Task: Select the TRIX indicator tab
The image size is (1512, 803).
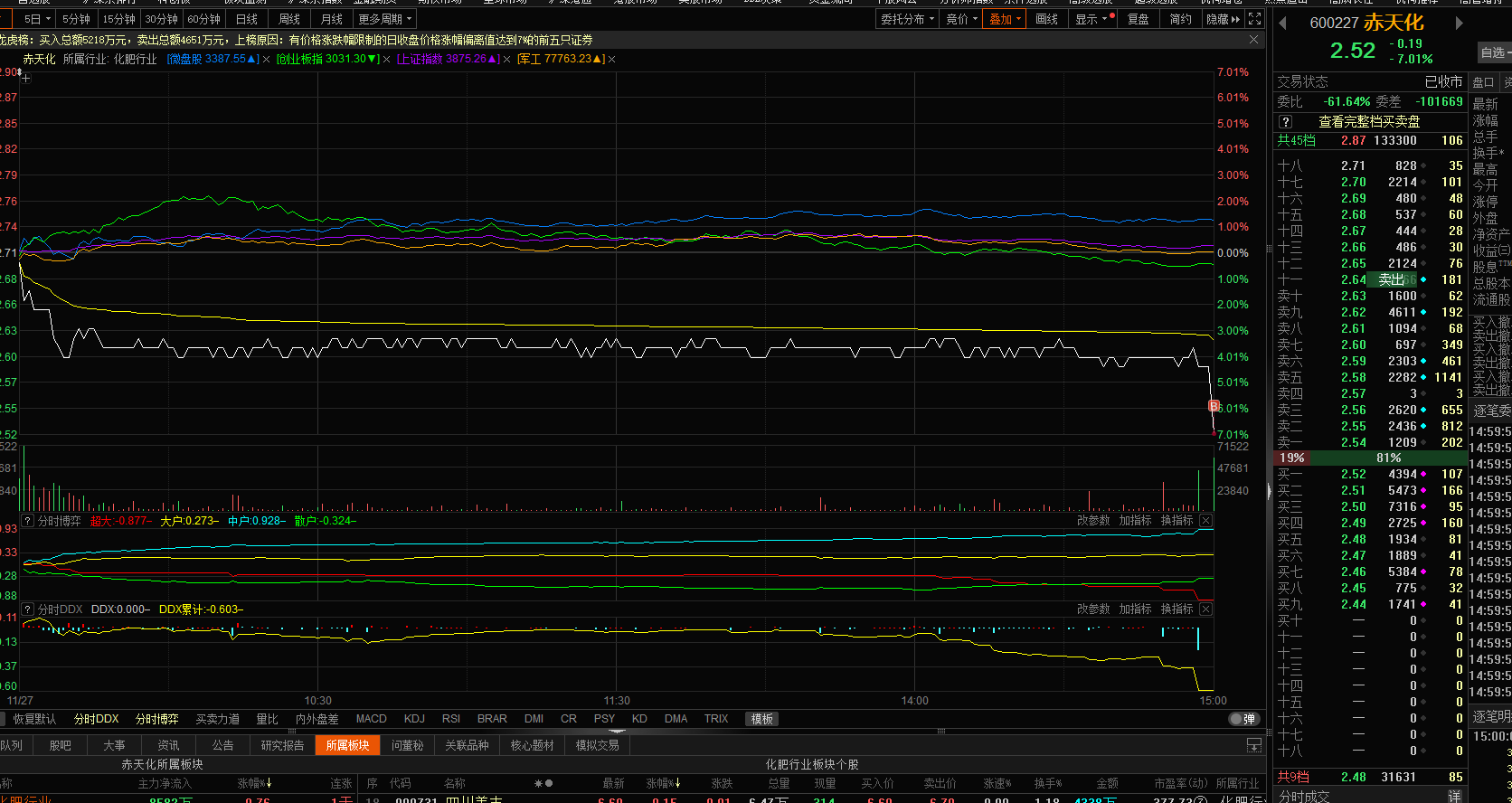Action: 716,719
